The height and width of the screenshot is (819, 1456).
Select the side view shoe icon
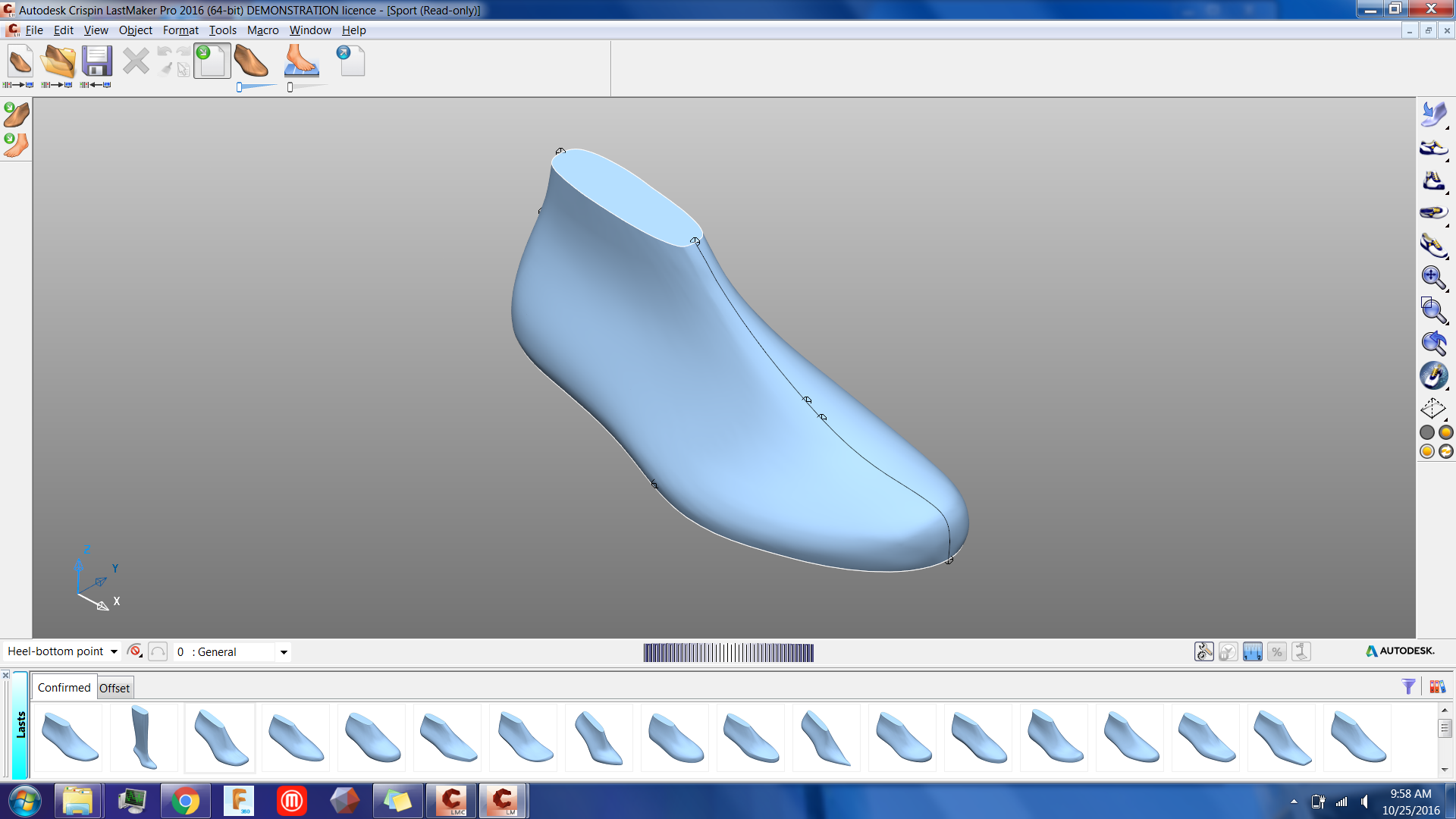point(1432,148)
